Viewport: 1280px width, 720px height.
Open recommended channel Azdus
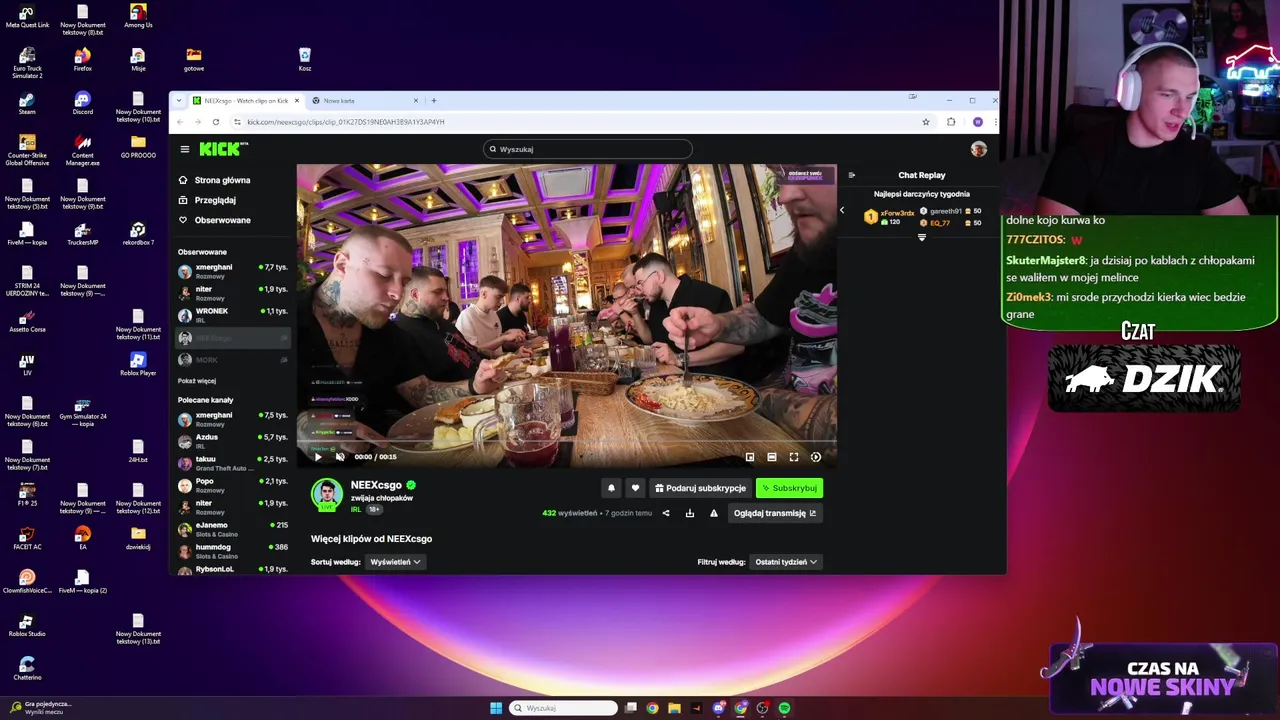[x=232, y=441]
